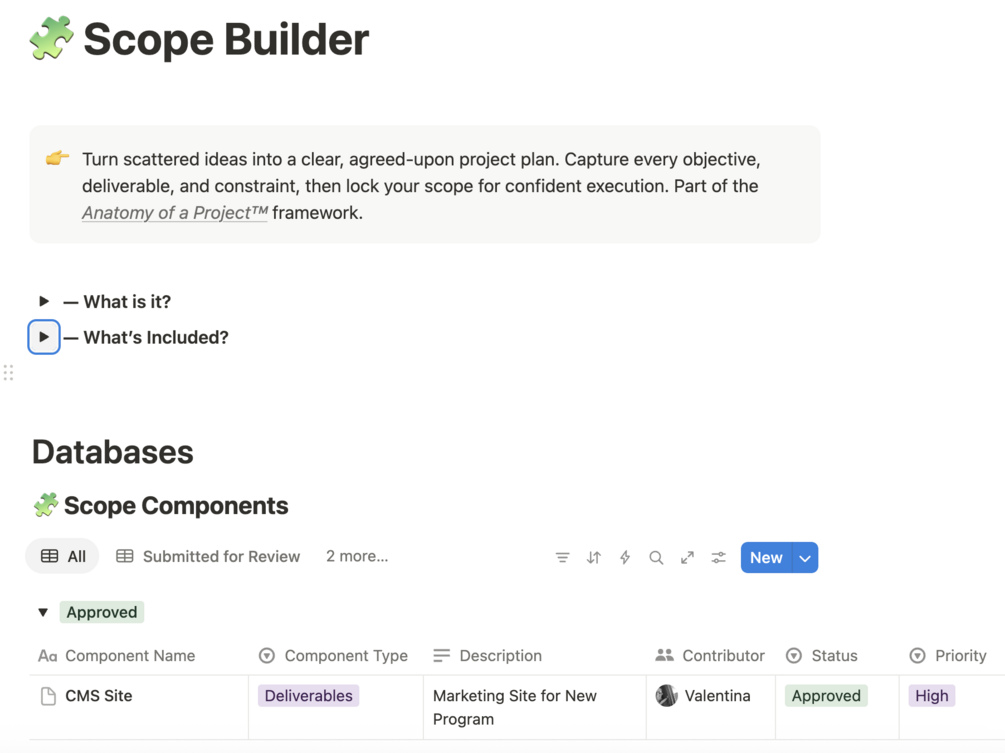
Task: Open the Anatomy of a Project link
Action: (x=175, y=212)
